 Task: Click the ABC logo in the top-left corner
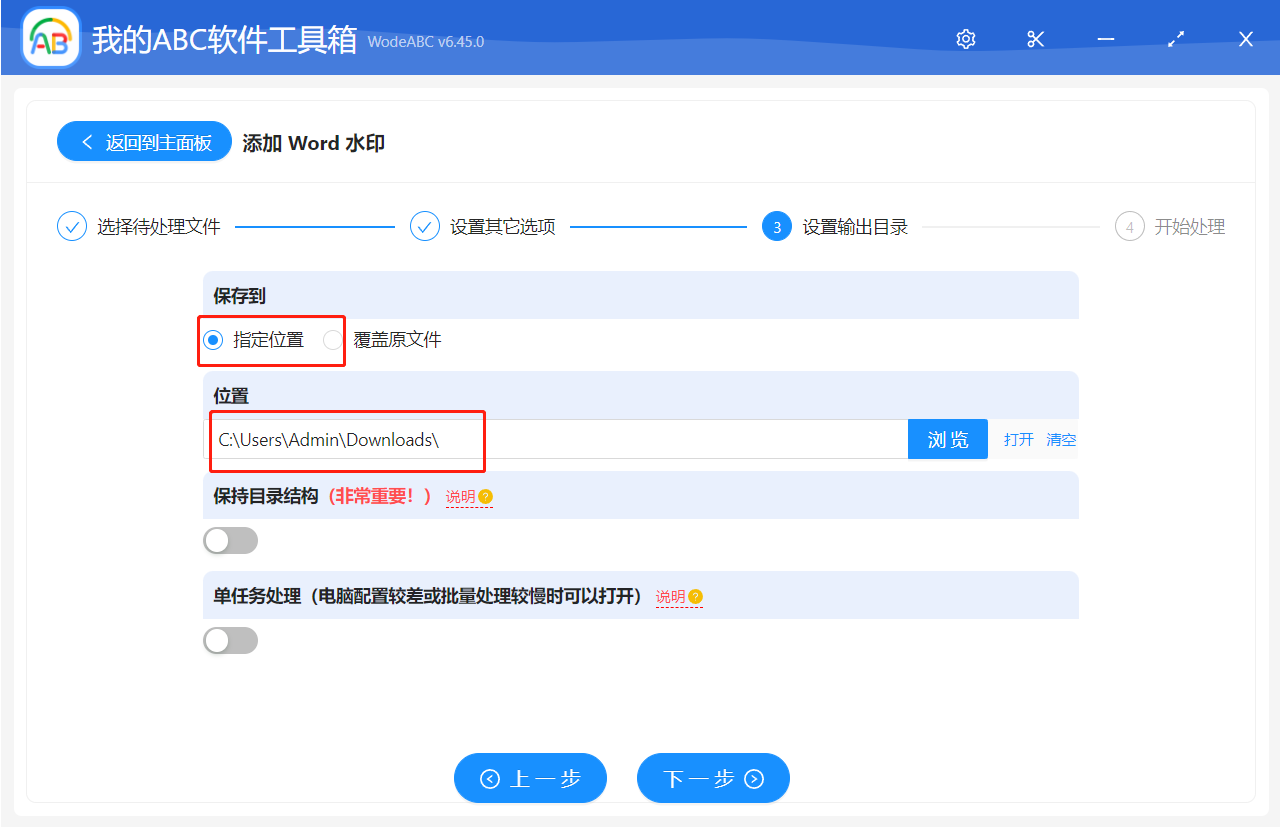(50, 37)
